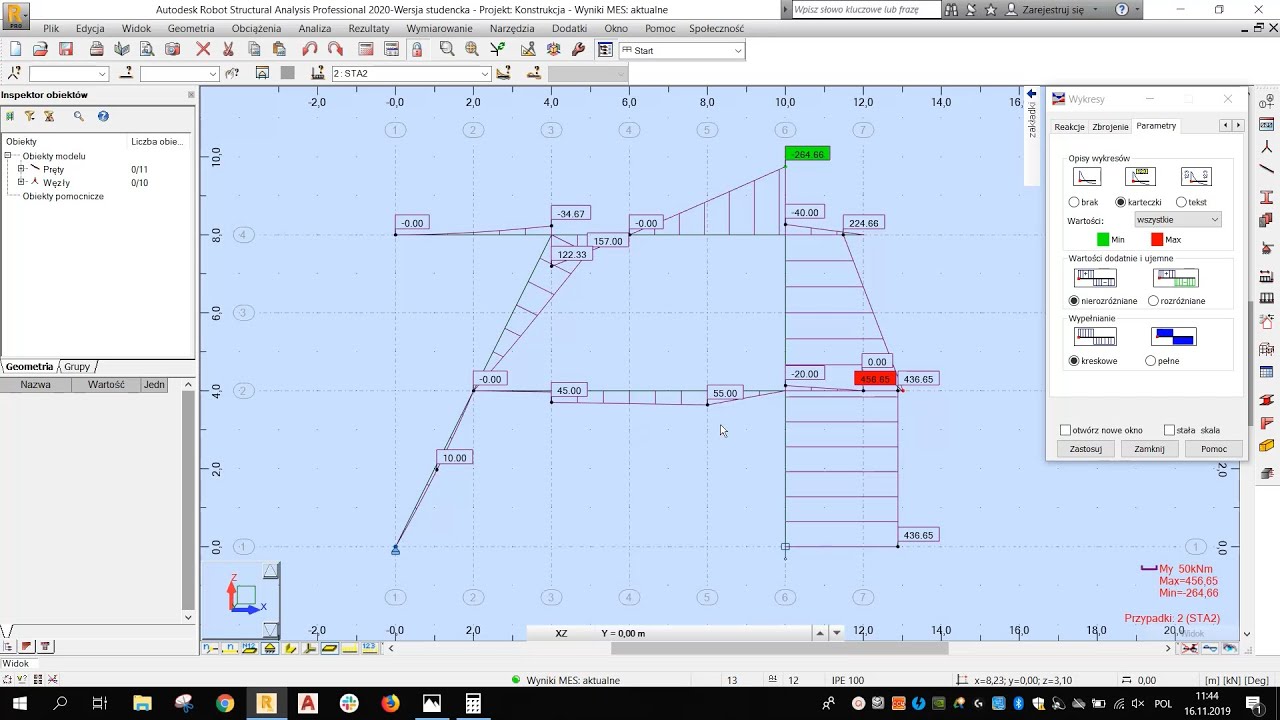This screenshot has width=1280, height=720.
Task: Expand the Węzły tree node
Action: tap(21, 182)
